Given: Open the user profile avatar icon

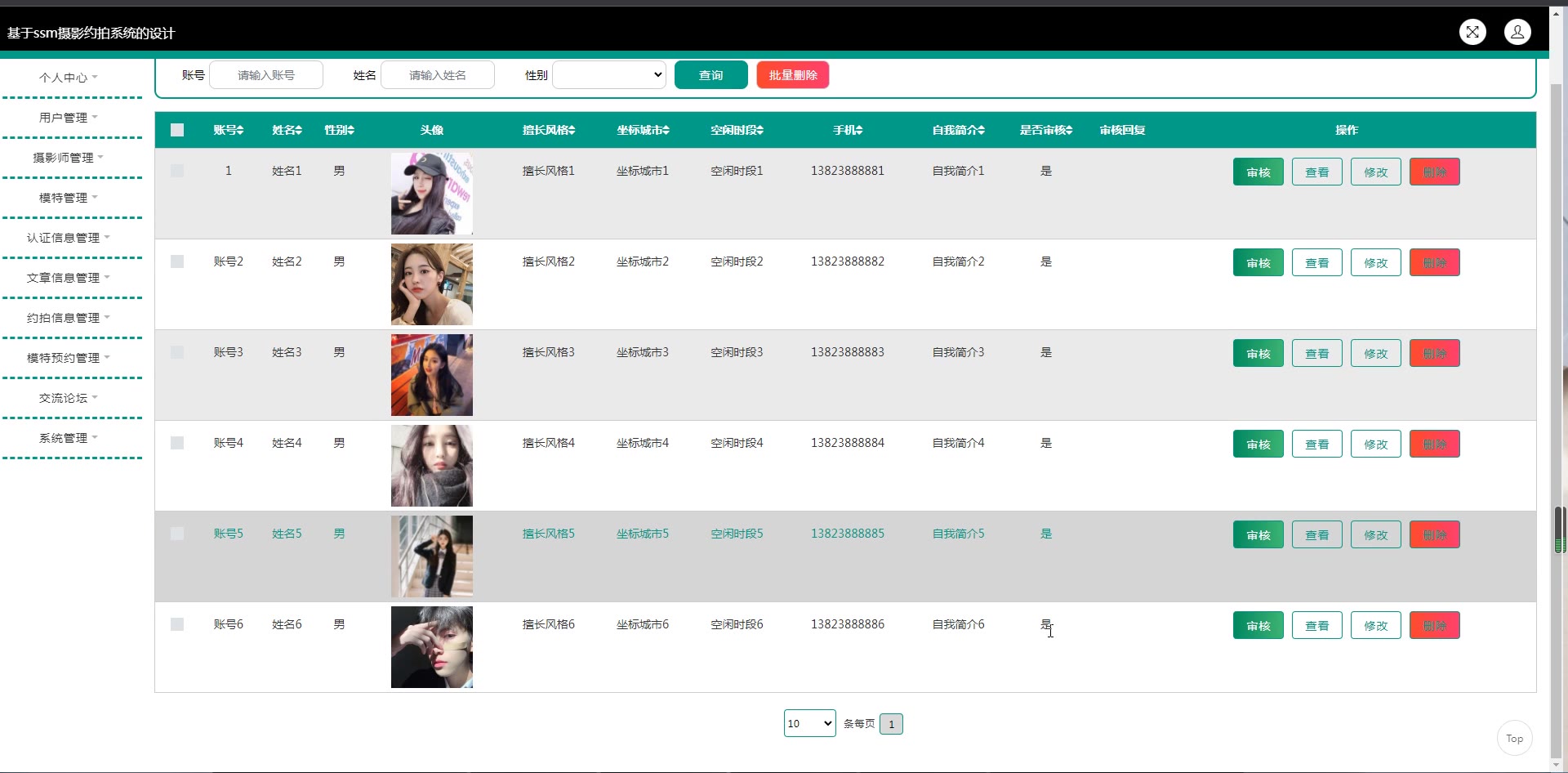Looking at the screenshot, I should (1517, 32).
